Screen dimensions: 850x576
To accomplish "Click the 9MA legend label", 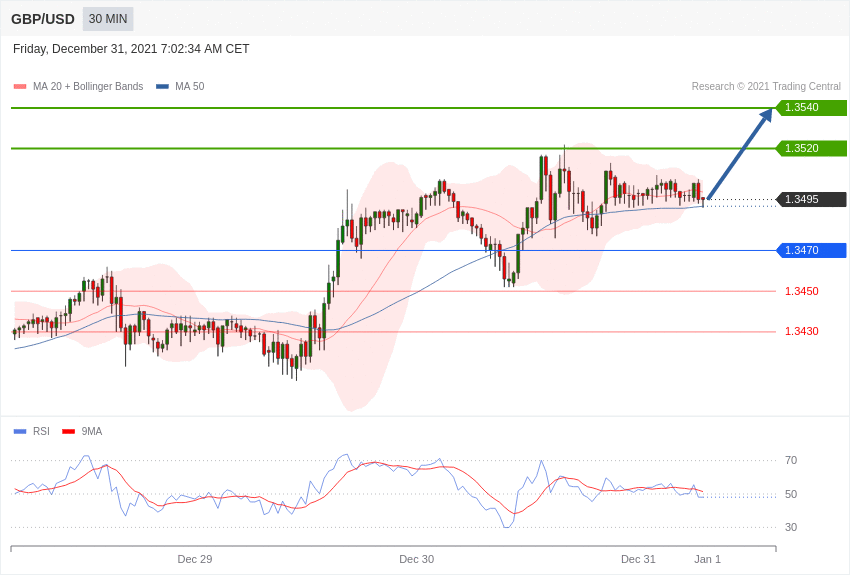I will (x=92, y=431).
